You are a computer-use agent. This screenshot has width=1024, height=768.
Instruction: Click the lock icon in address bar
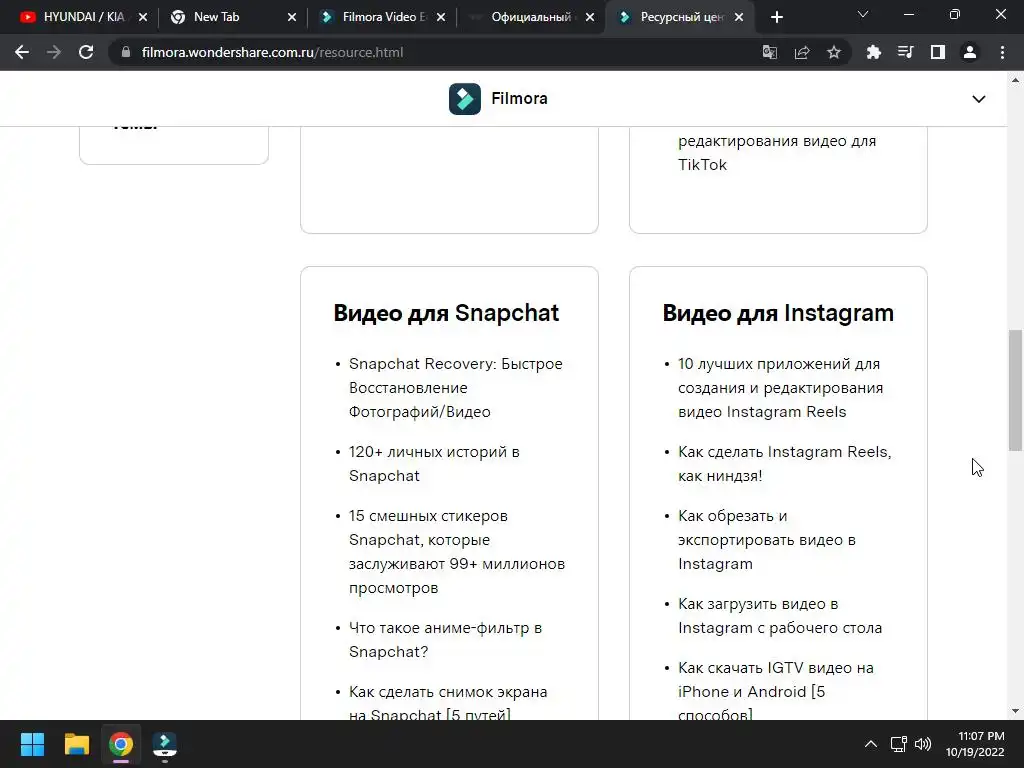point(126,52)
